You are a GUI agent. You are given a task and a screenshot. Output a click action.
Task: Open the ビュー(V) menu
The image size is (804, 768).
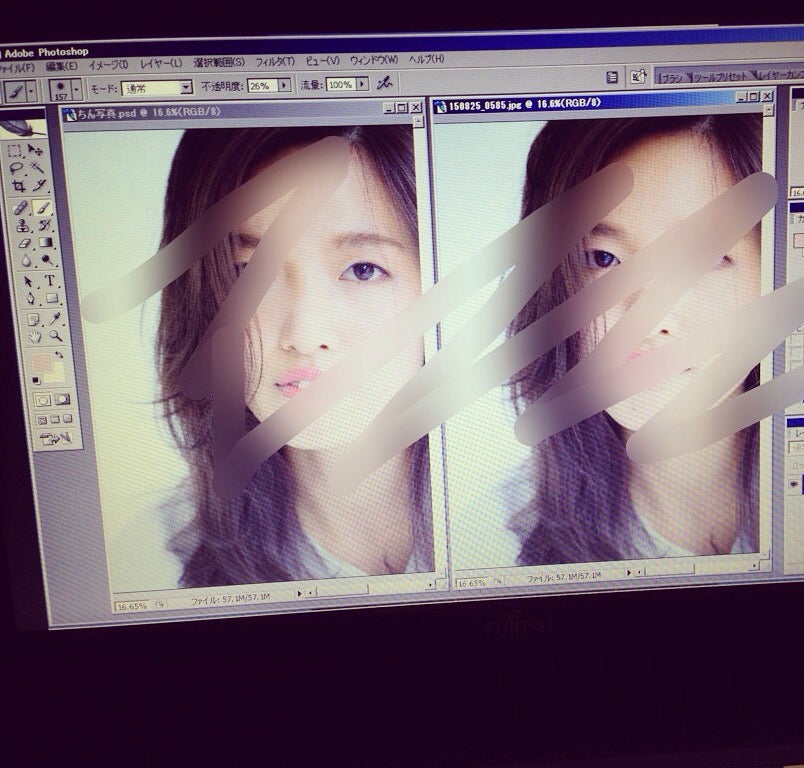click(323, 60)
